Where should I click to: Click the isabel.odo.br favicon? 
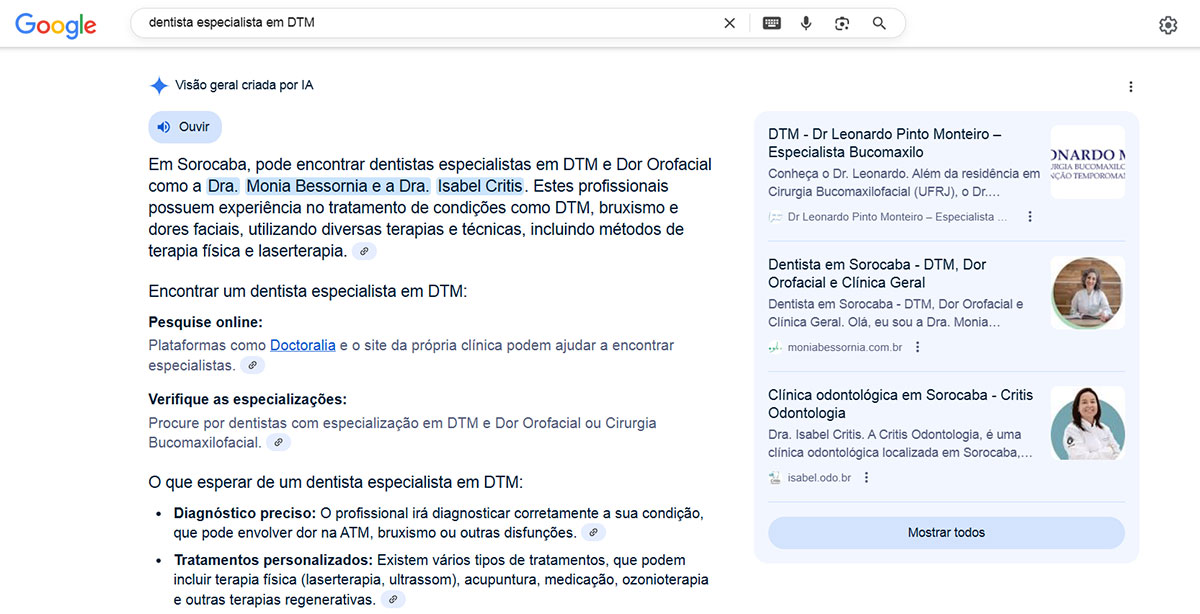(775, 478)
